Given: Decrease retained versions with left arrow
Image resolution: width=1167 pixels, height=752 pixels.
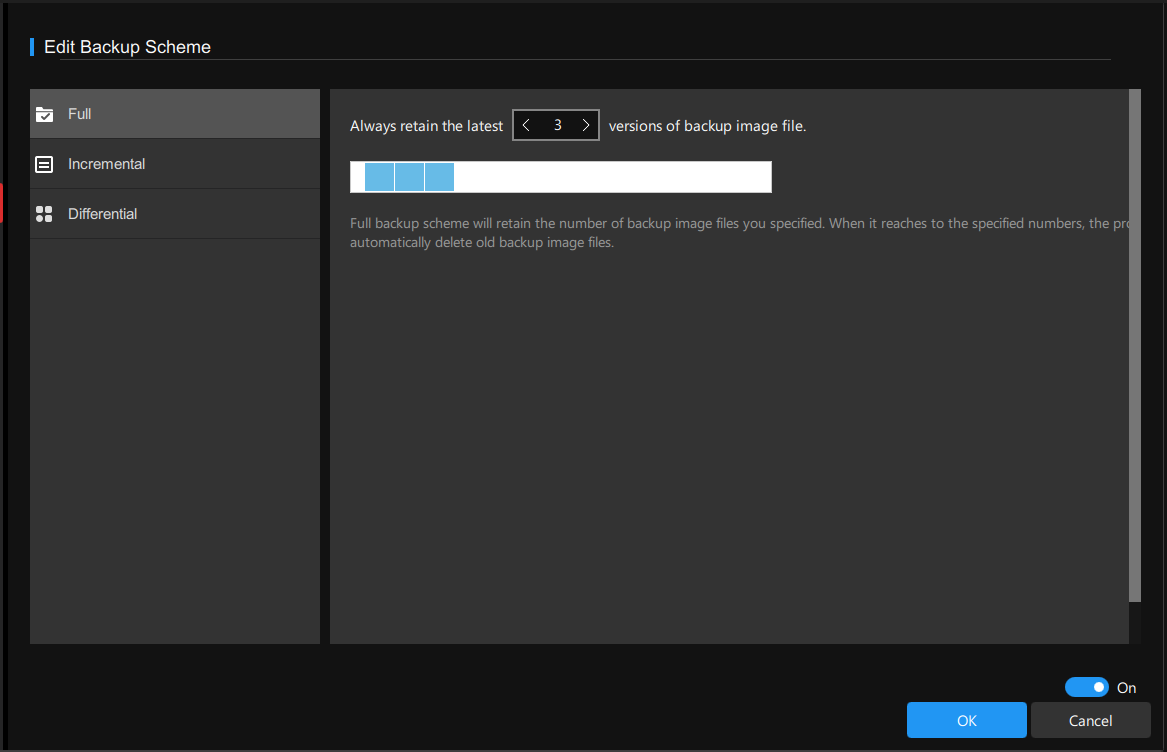Looking at the screenshot, I should coord(526,125).
